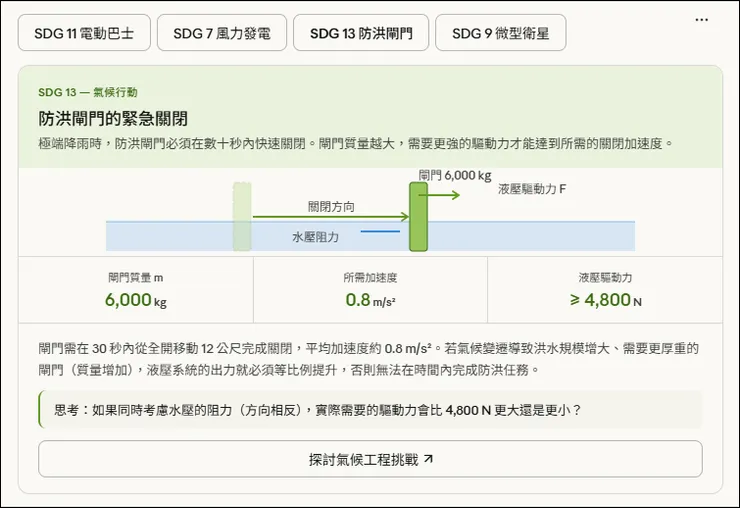Image resolution: width=740 pixels, height=508 pixels.
Task: Click the 液壓驅動力 F label
Action: 532,189
